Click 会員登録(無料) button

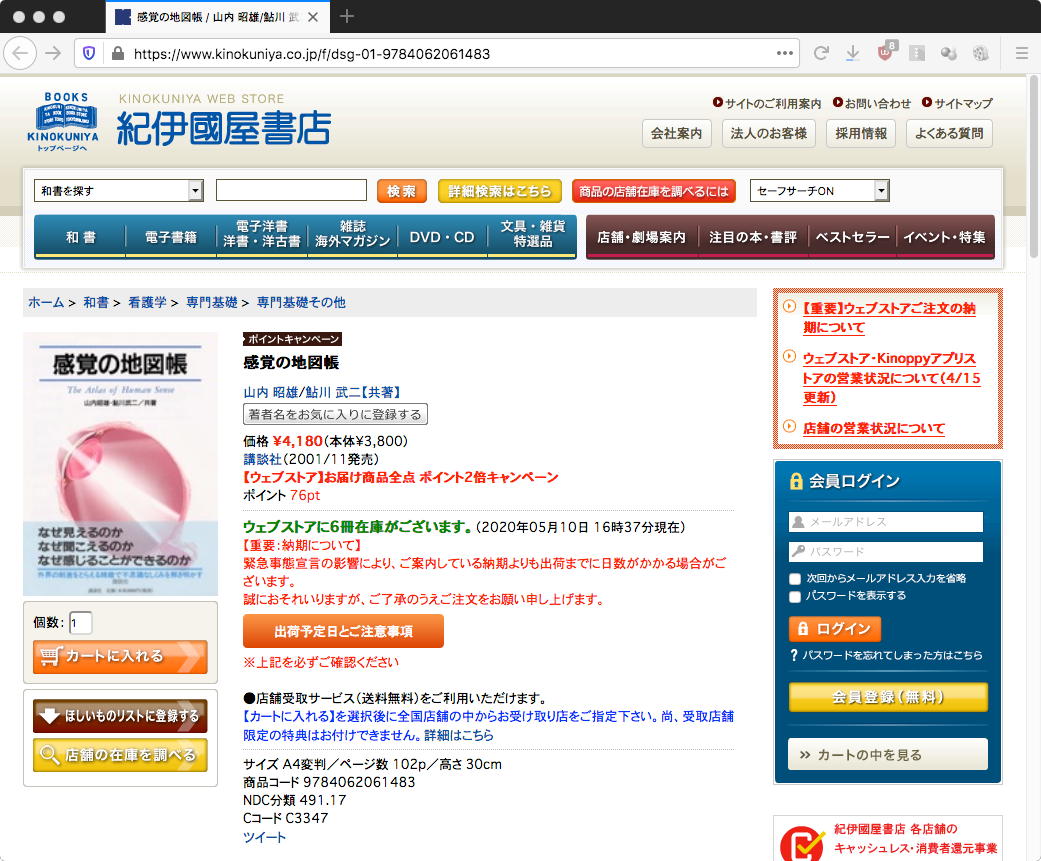point(888,697)
